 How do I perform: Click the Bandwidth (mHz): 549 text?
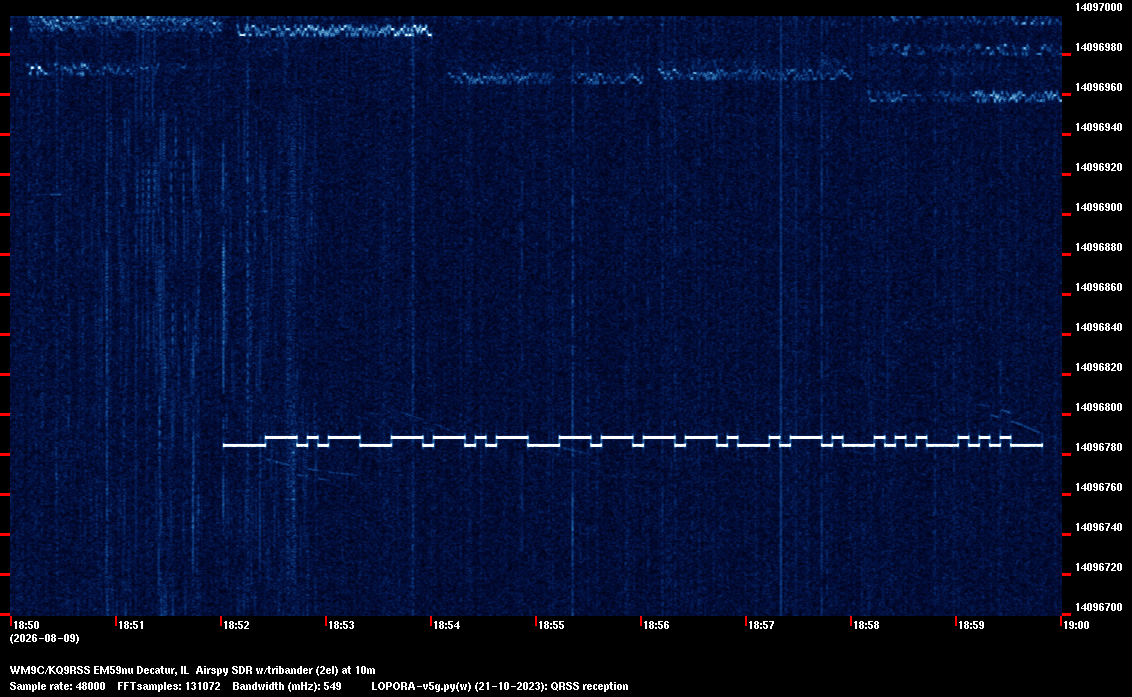point(287,686)
